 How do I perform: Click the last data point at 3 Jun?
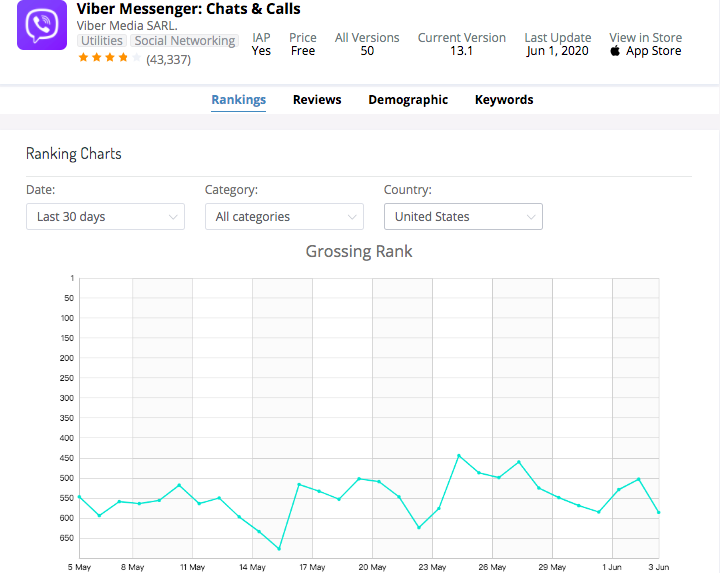[658, 512]
